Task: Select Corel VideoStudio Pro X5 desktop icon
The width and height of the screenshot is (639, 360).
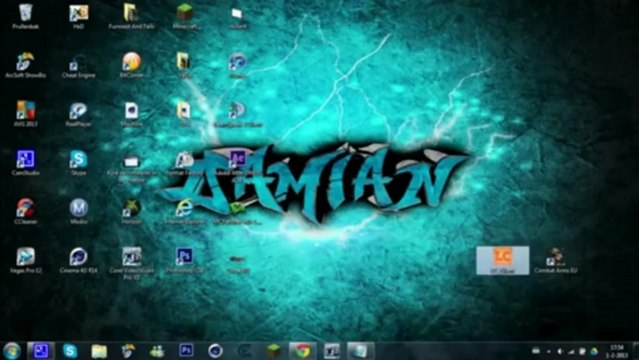Action: click(x=131, y=263)
